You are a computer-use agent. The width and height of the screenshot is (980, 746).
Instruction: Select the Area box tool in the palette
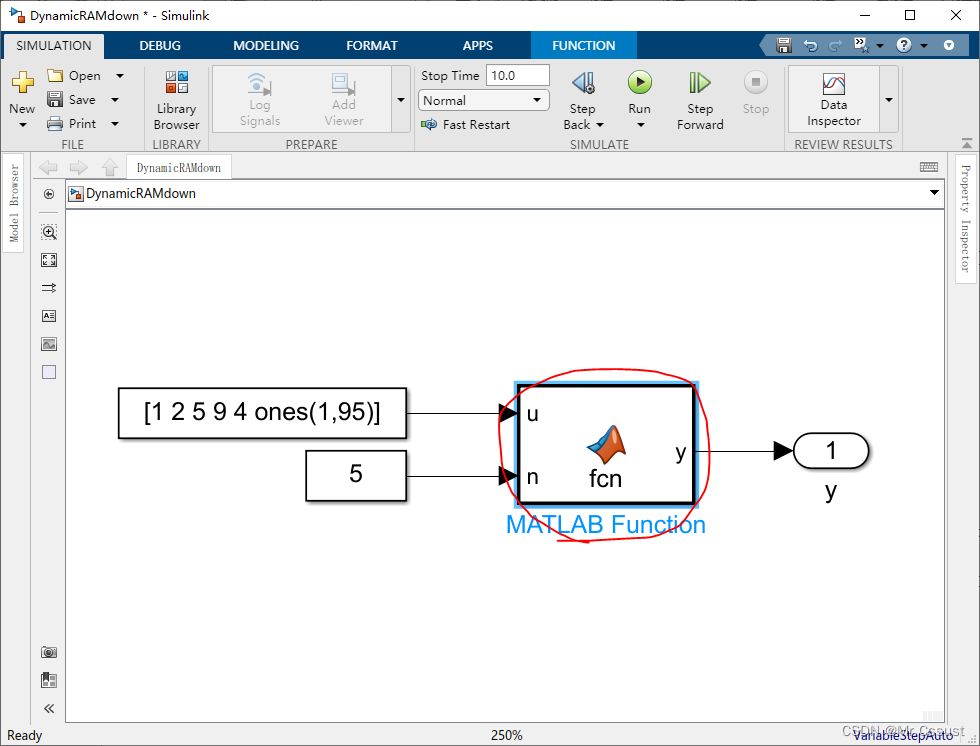click(x=49, y=372)
